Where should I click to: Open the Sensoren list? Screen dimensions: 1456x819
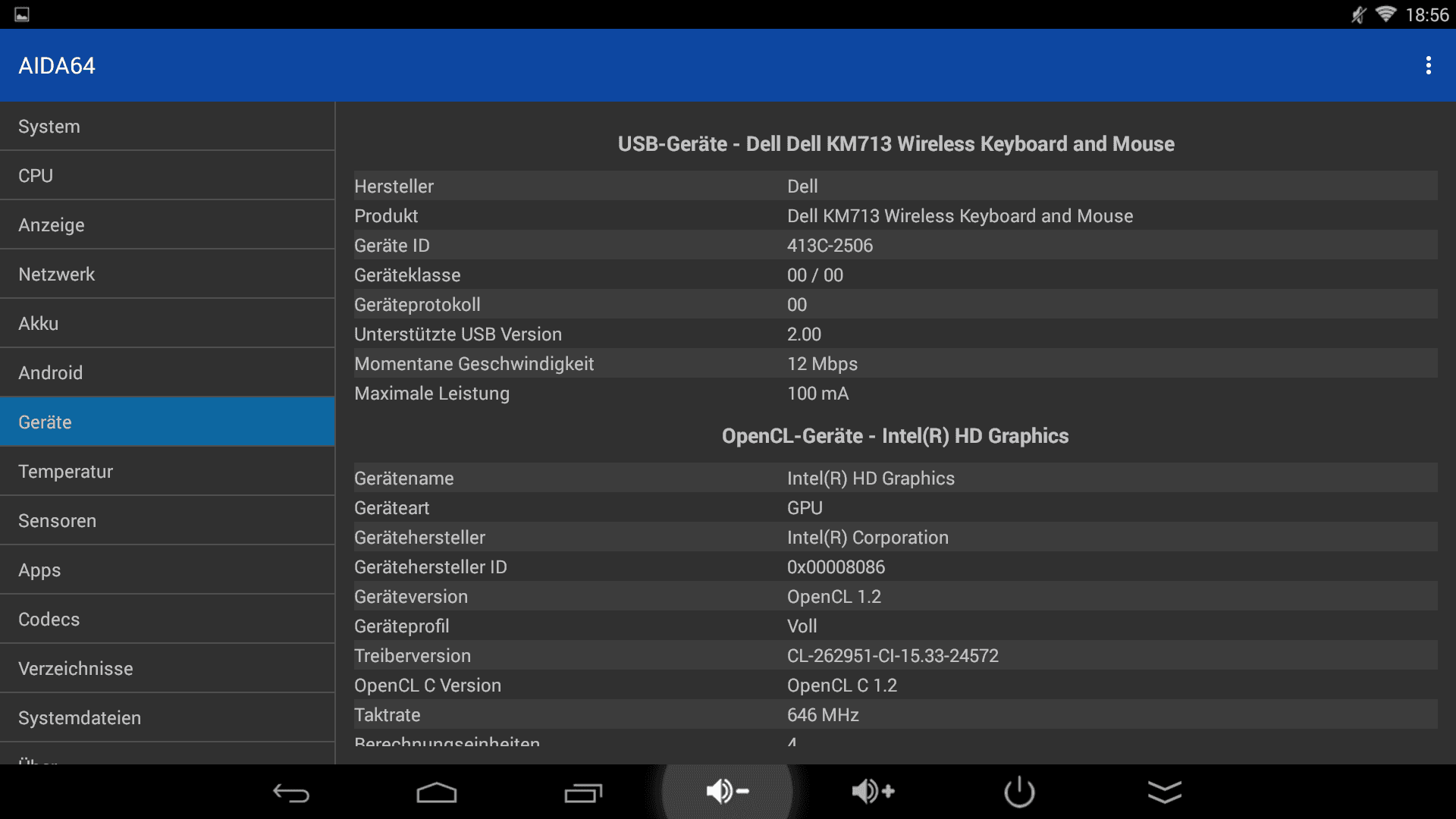point(167,521)
